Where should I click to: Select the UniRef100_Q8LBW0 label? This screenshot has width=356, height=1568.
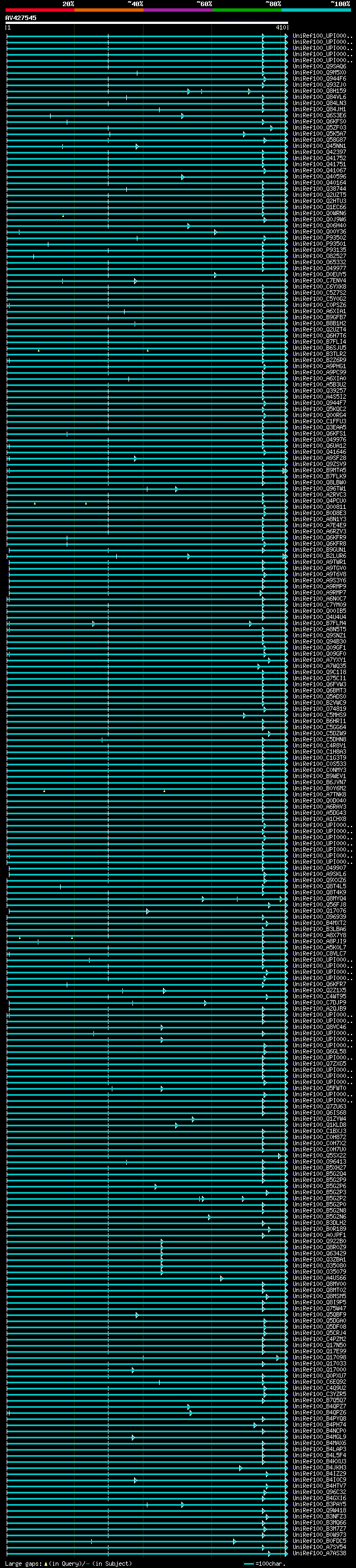click(319, 482)
